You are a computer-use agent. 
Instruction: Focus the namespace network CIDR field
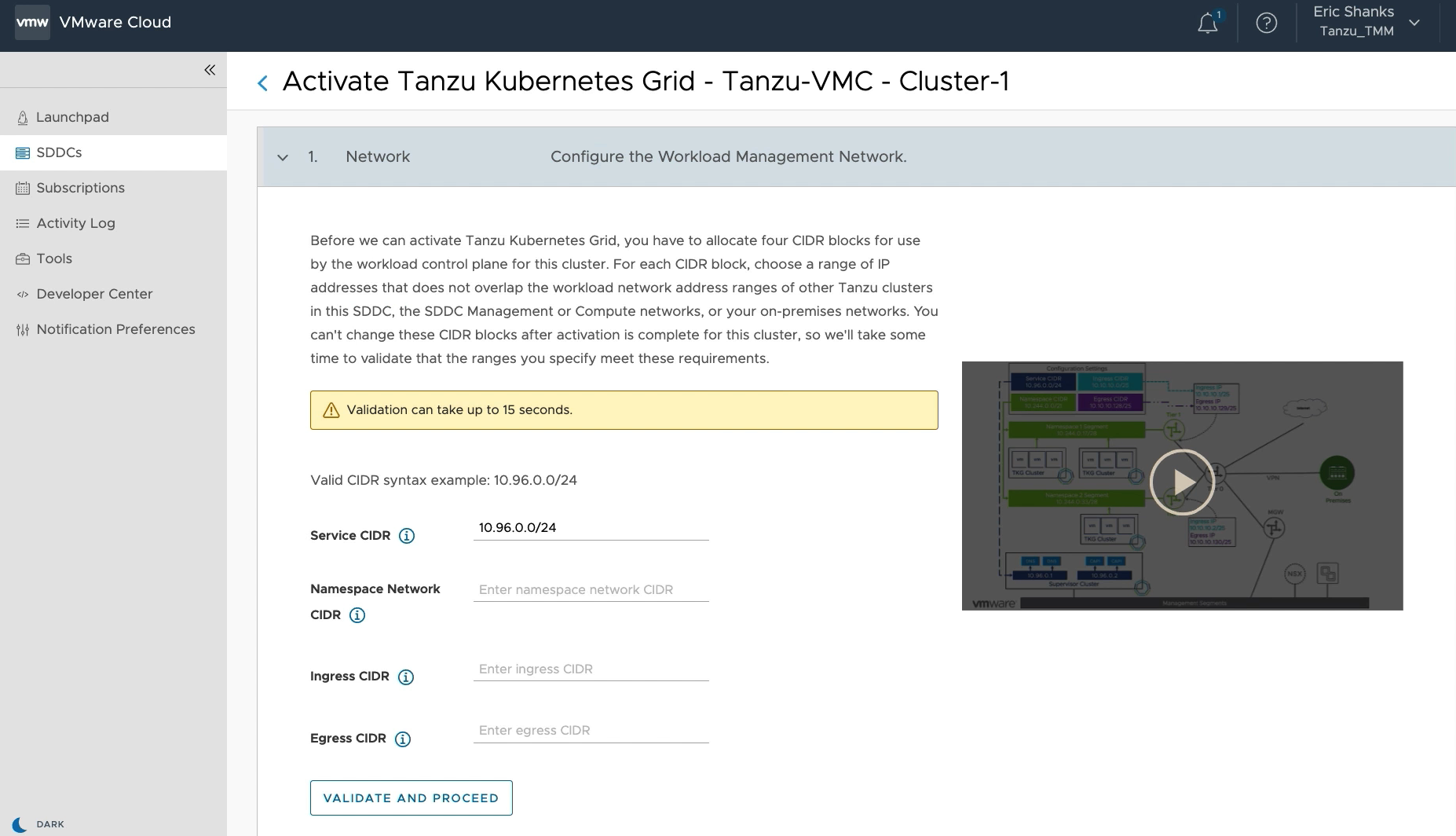coord(591,590)
